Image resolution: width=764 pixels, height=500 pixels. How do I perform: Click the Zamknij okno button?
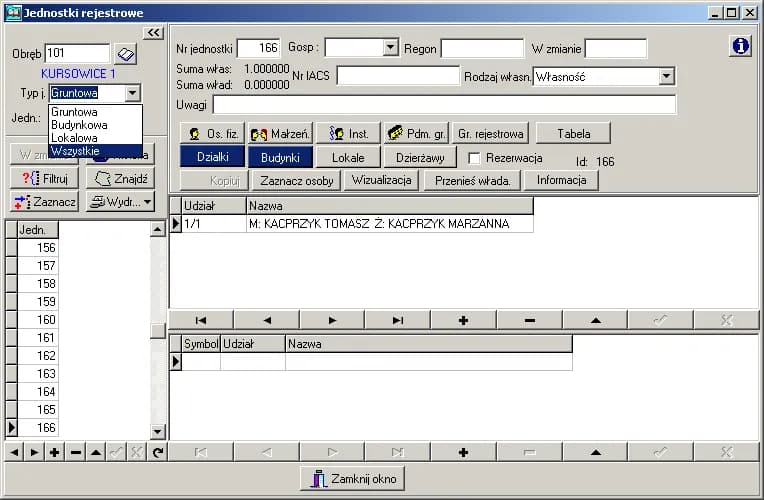point(352,479)
